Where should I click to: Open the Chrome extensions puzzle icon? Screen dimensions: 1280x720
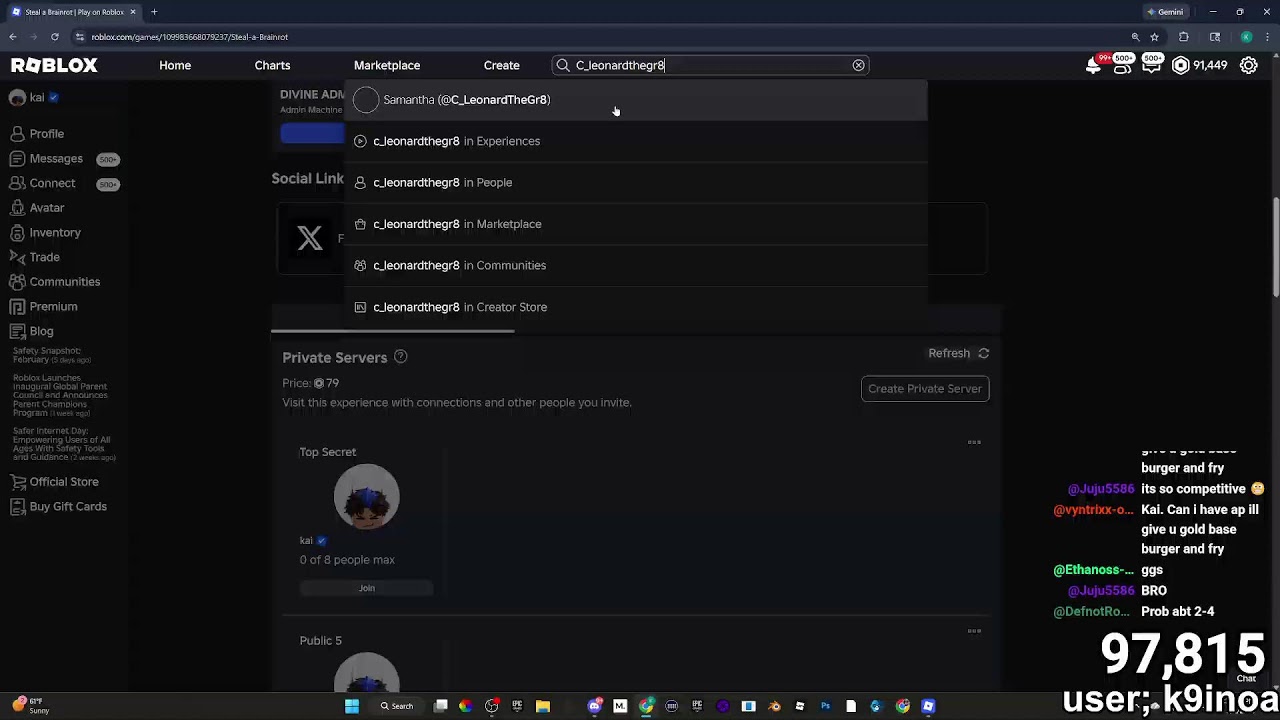point(1184,37)
